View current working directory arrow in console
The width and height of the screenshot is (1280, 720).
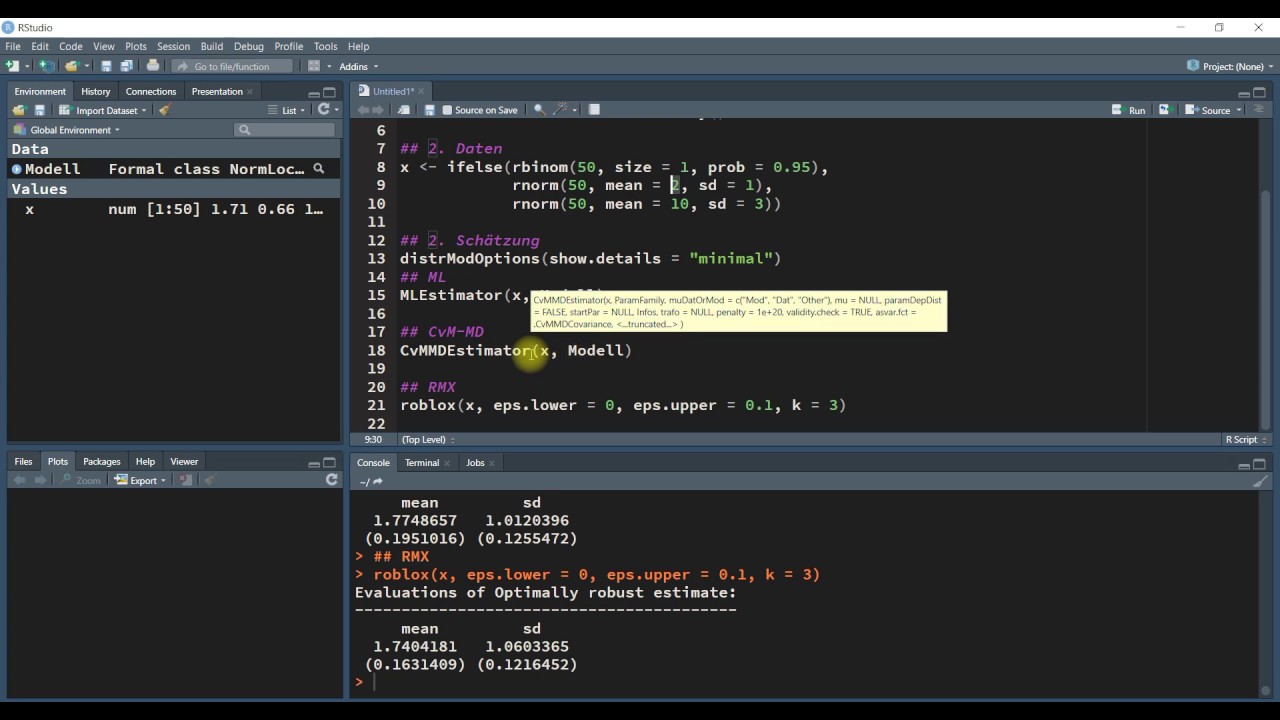point(378,482)
